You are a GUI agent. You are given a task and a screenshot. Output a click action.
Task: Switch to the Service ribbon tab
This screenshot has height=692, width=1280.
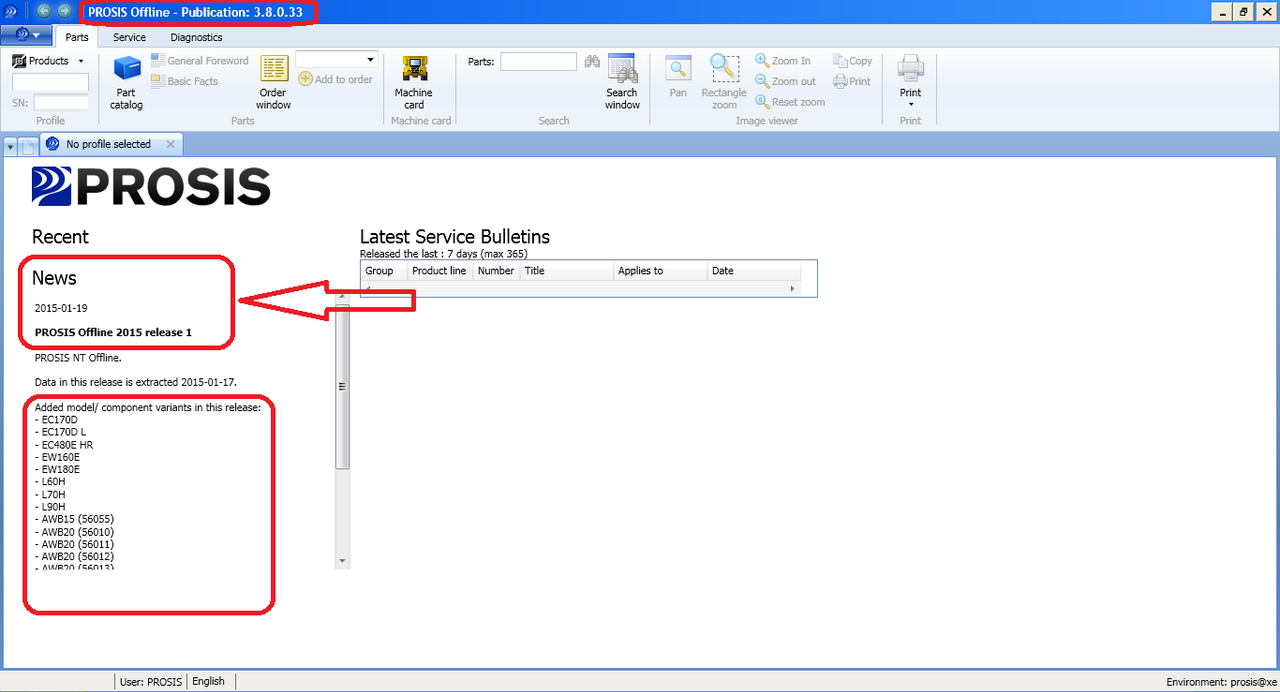pos(129,37)
